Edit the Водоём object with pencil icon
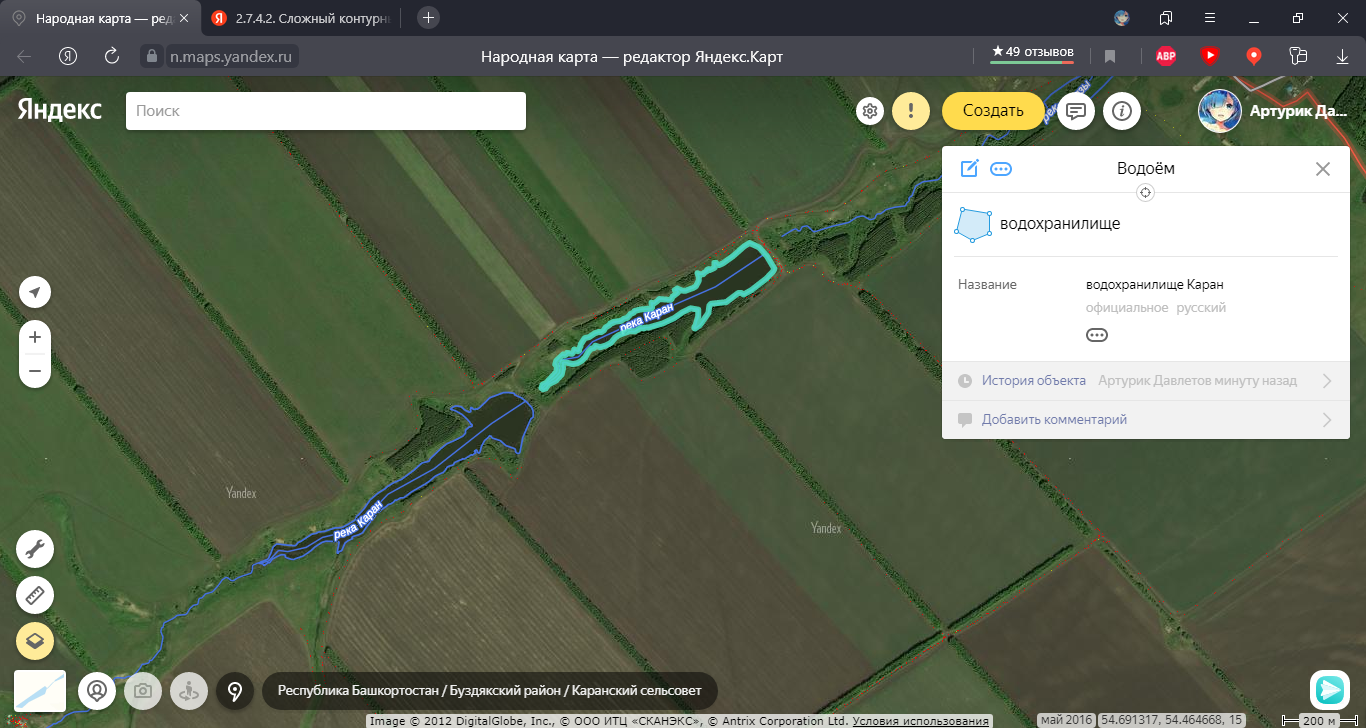Screen dimensions: 1366x728 (x=969, y=168)
